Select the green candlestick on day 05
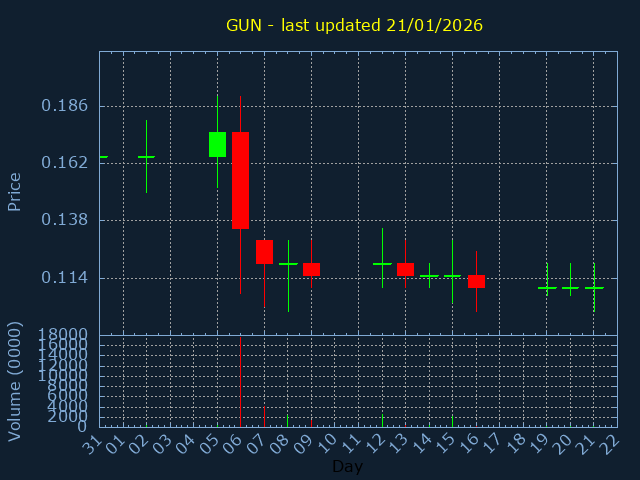 coord(217,144)
